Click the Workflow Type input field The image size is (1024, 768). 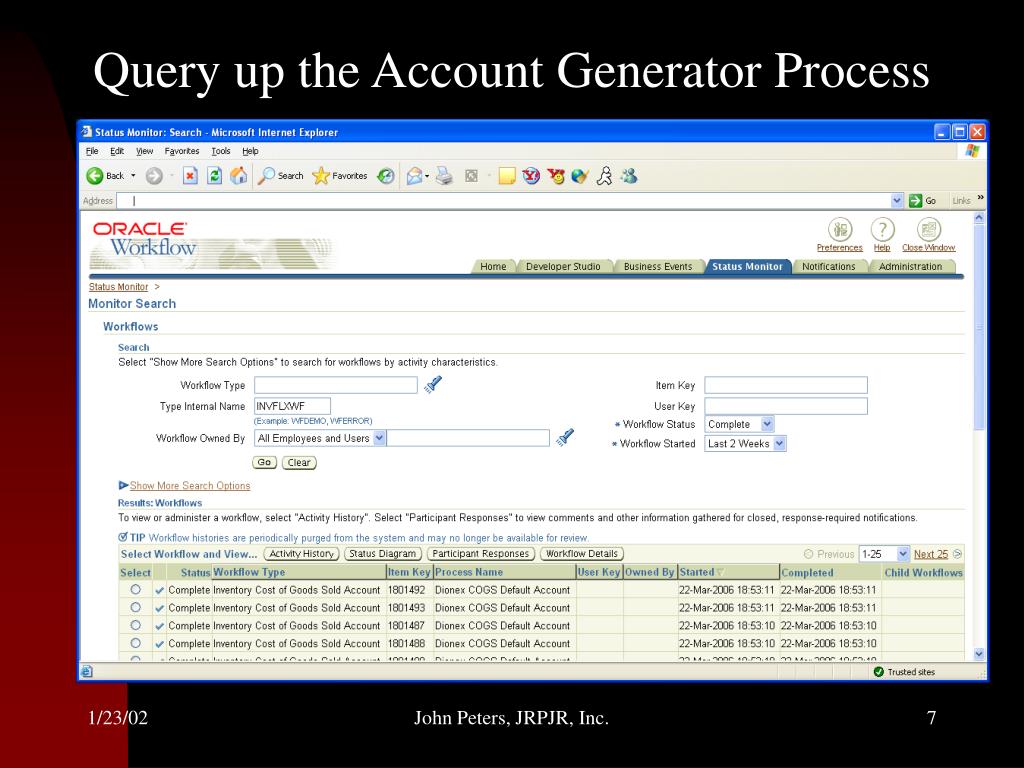coord(336,385)
